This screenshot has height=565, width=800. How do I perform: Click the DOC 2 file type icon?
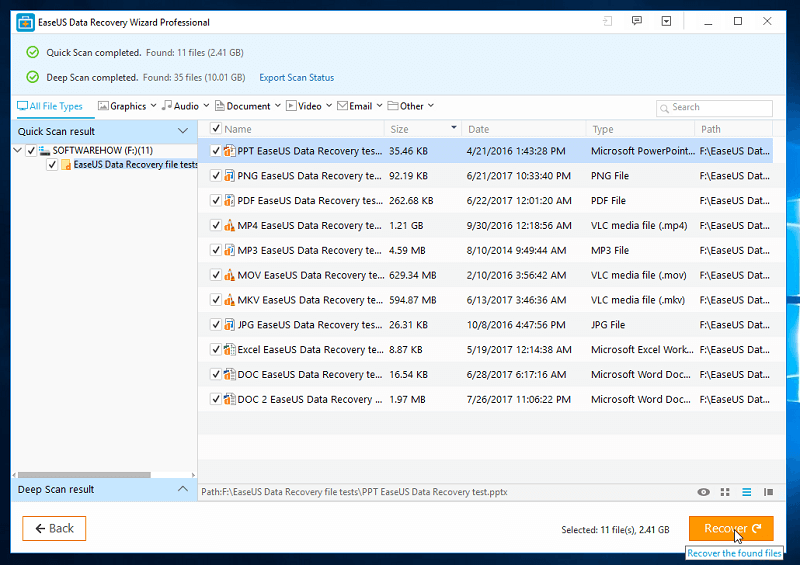coord(230,399)
